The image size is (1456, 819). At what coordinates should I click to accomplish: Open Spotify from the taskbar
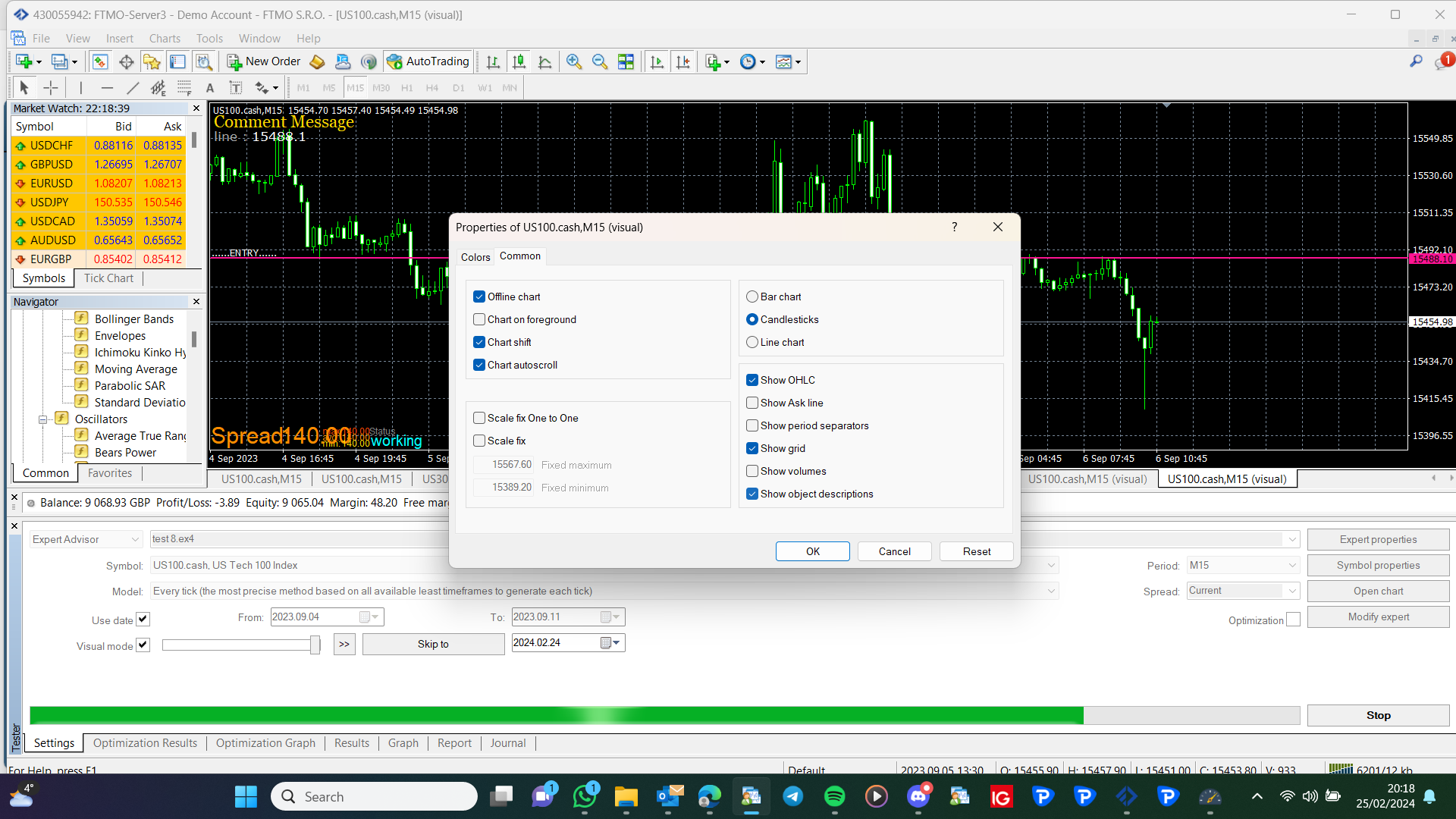pyautogui.click(x=834, y=796)
